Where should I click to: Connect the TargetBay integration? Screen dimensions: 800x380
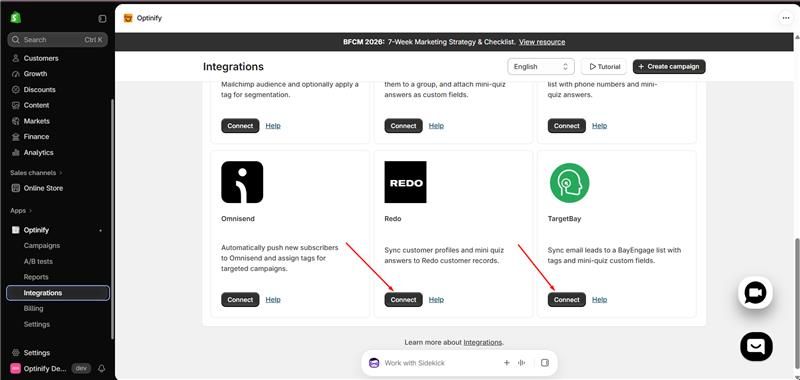567,300
